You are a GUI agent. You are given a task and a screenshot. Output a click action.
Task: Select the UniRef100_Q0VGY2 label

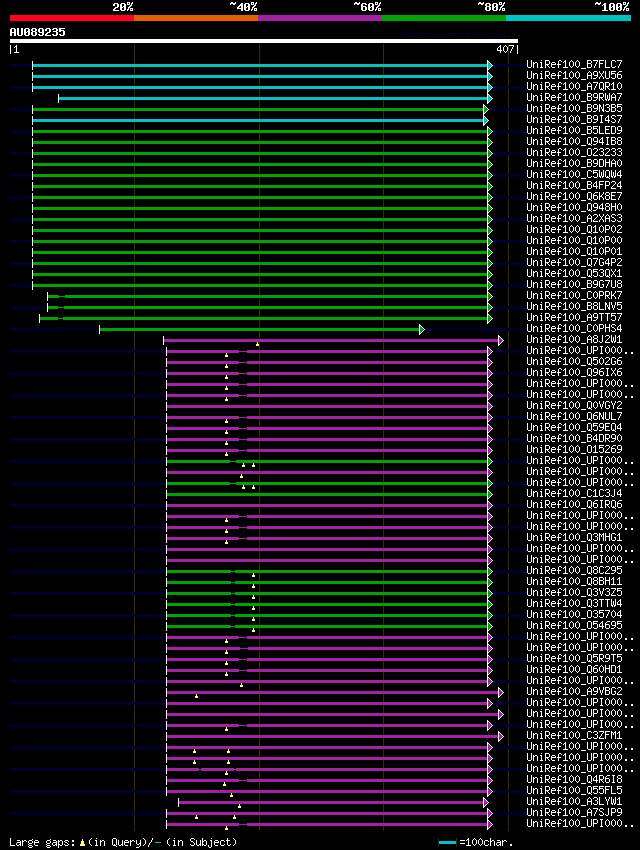(x=574, y=405)
